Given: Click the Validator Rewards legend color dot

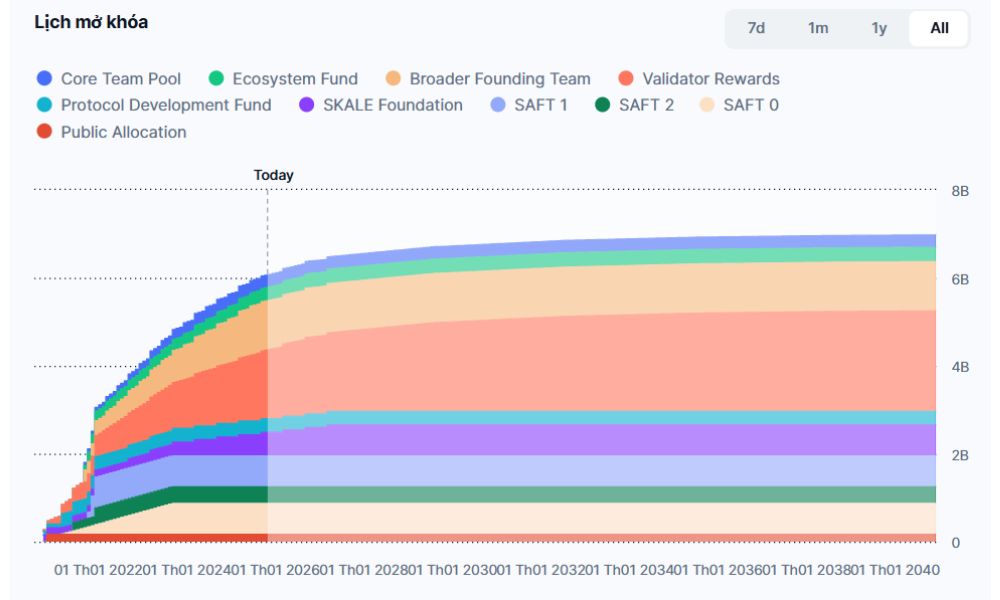Looking at the screenshot, I should click(626, 79).
